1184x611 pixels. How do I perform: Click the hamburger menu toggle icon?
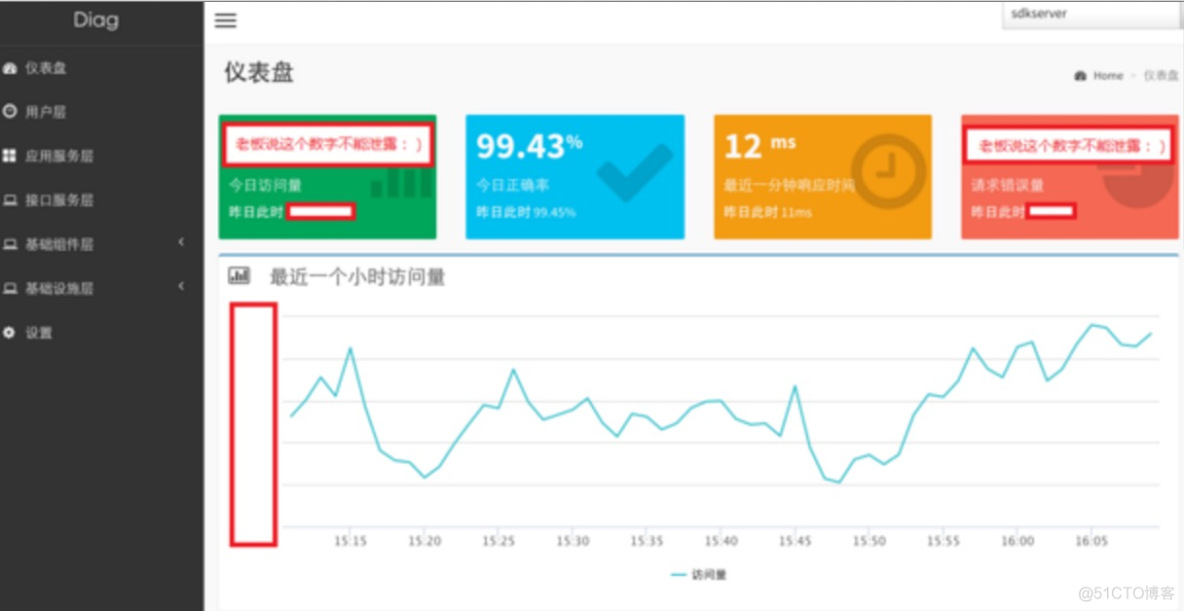coord(226,21)
